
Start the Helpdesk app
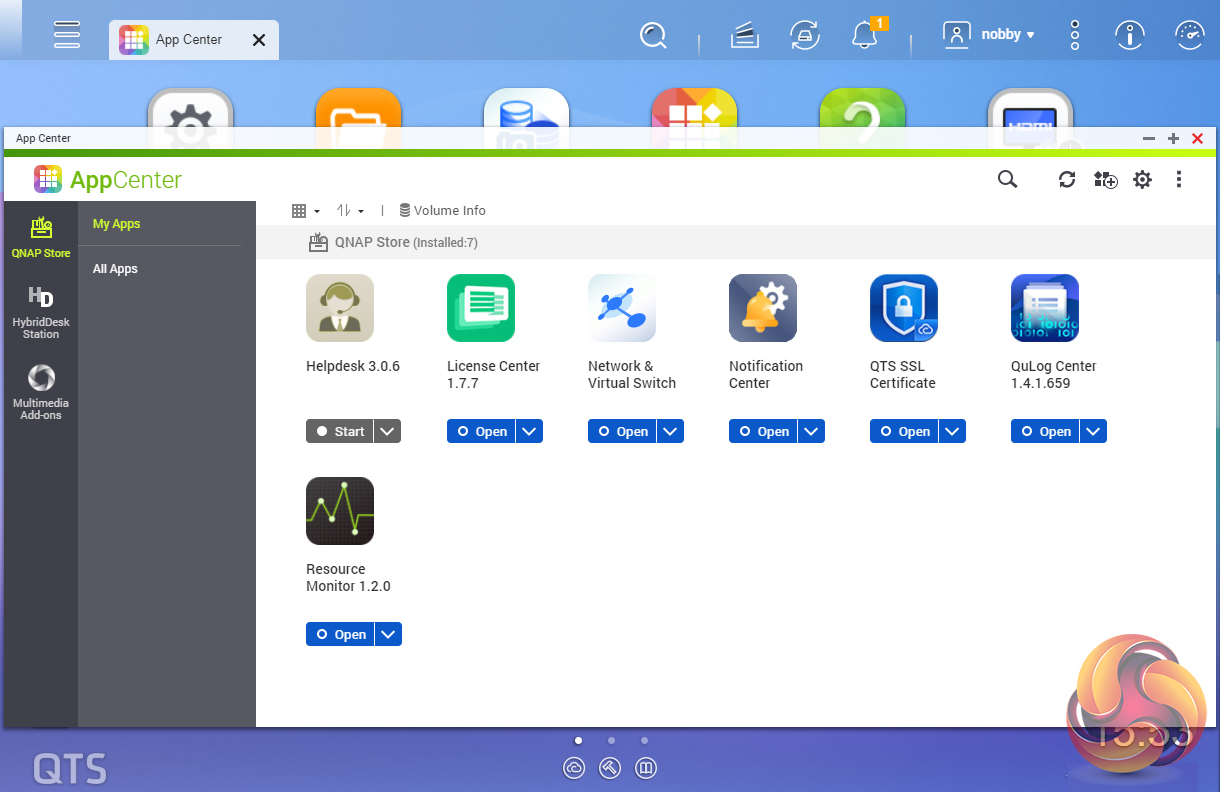340,431
